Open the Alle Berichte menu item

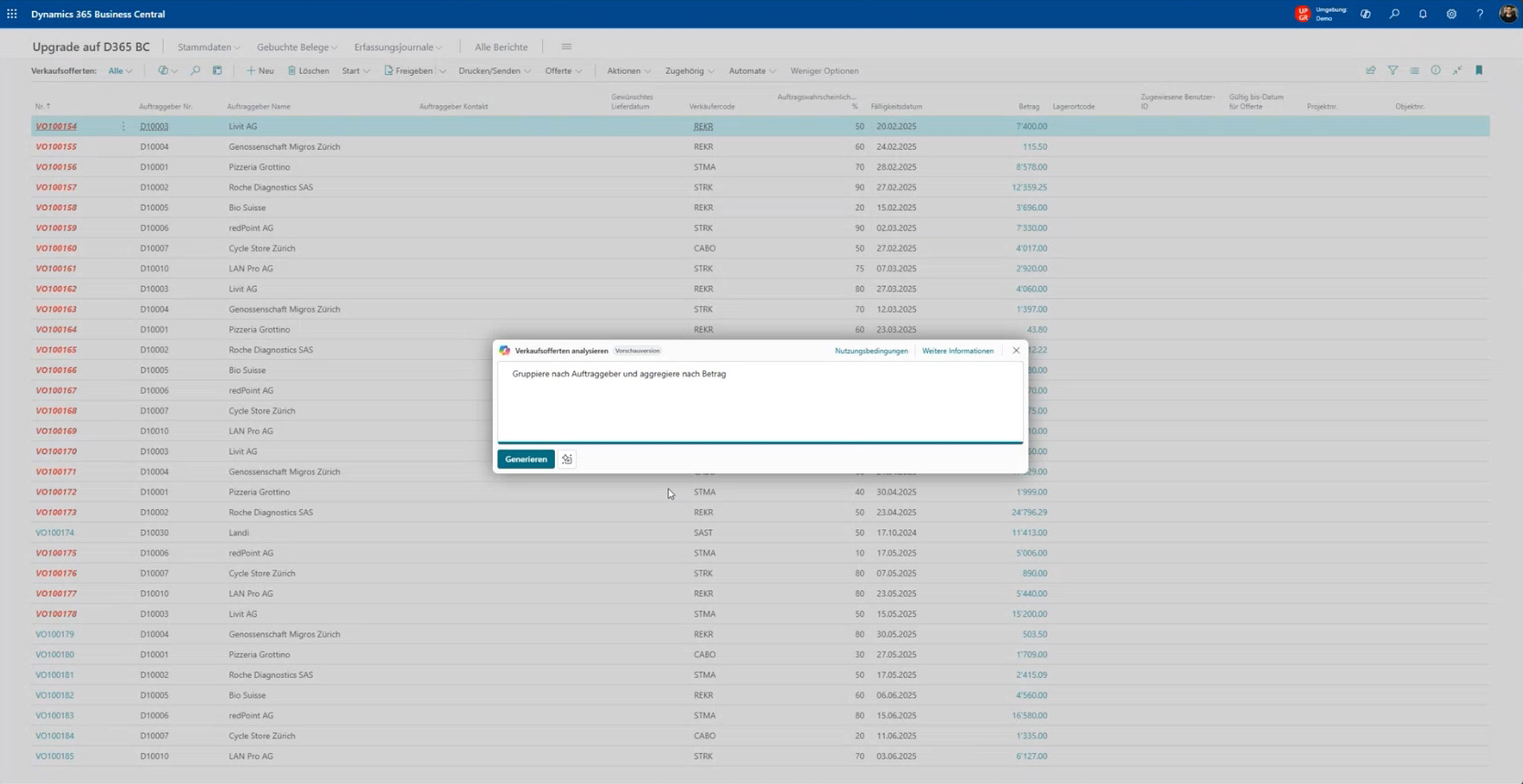(x=501, y=47)
